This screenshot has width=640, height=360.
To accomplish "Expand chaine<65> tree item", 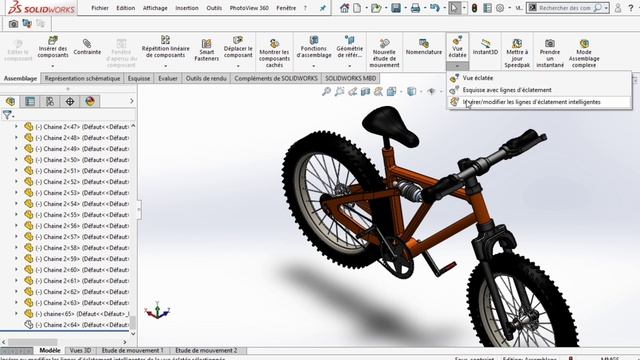I will click(16, 313).
